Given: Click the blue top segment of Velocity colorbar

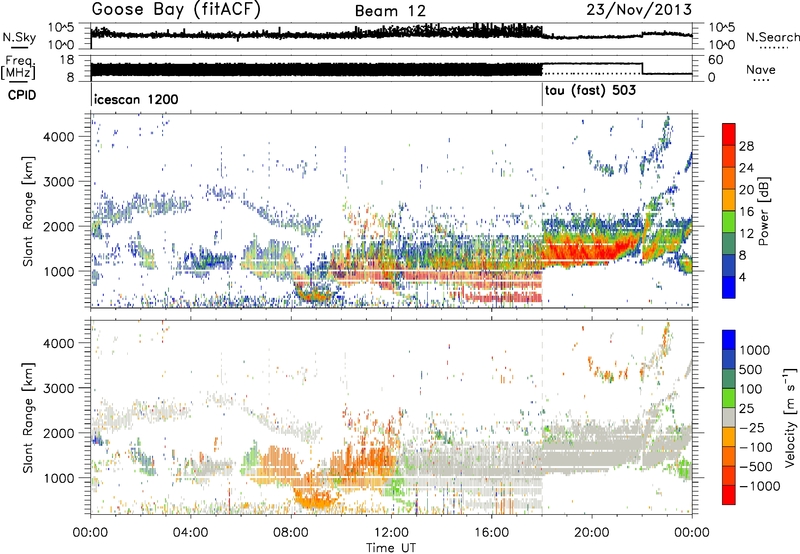Looking at the screenshot, I should click(x=729, y=340).
